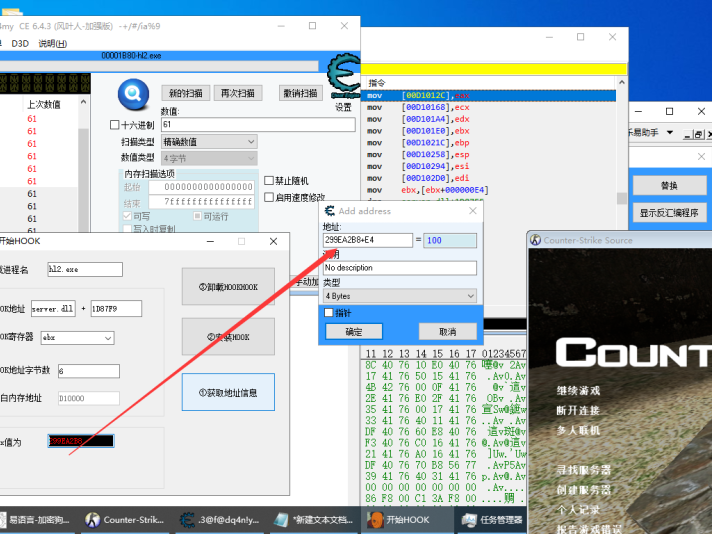712x534 pixels.
Task: Open the 4 Bytes type dropdown
Action: point(400,296)
